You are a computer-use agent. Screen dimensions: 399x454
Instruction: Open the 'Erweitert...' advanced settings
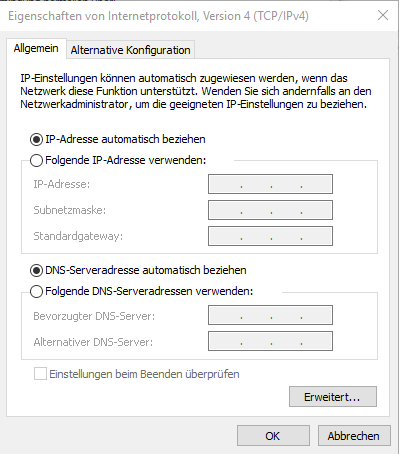pos(333,397)
